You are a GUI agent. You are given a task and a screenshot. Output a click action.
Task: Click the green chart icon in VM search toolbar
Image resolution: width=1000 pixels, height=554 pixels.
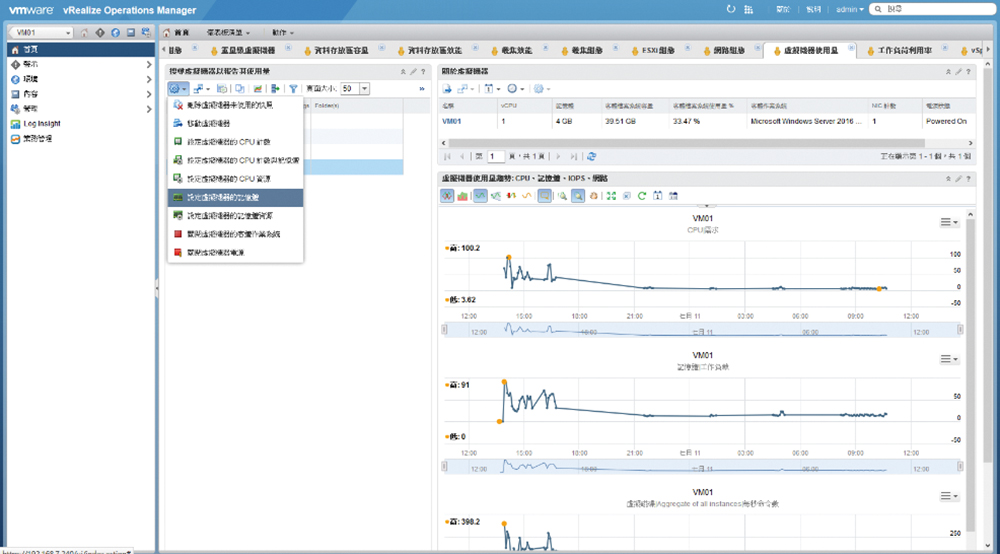258,89
